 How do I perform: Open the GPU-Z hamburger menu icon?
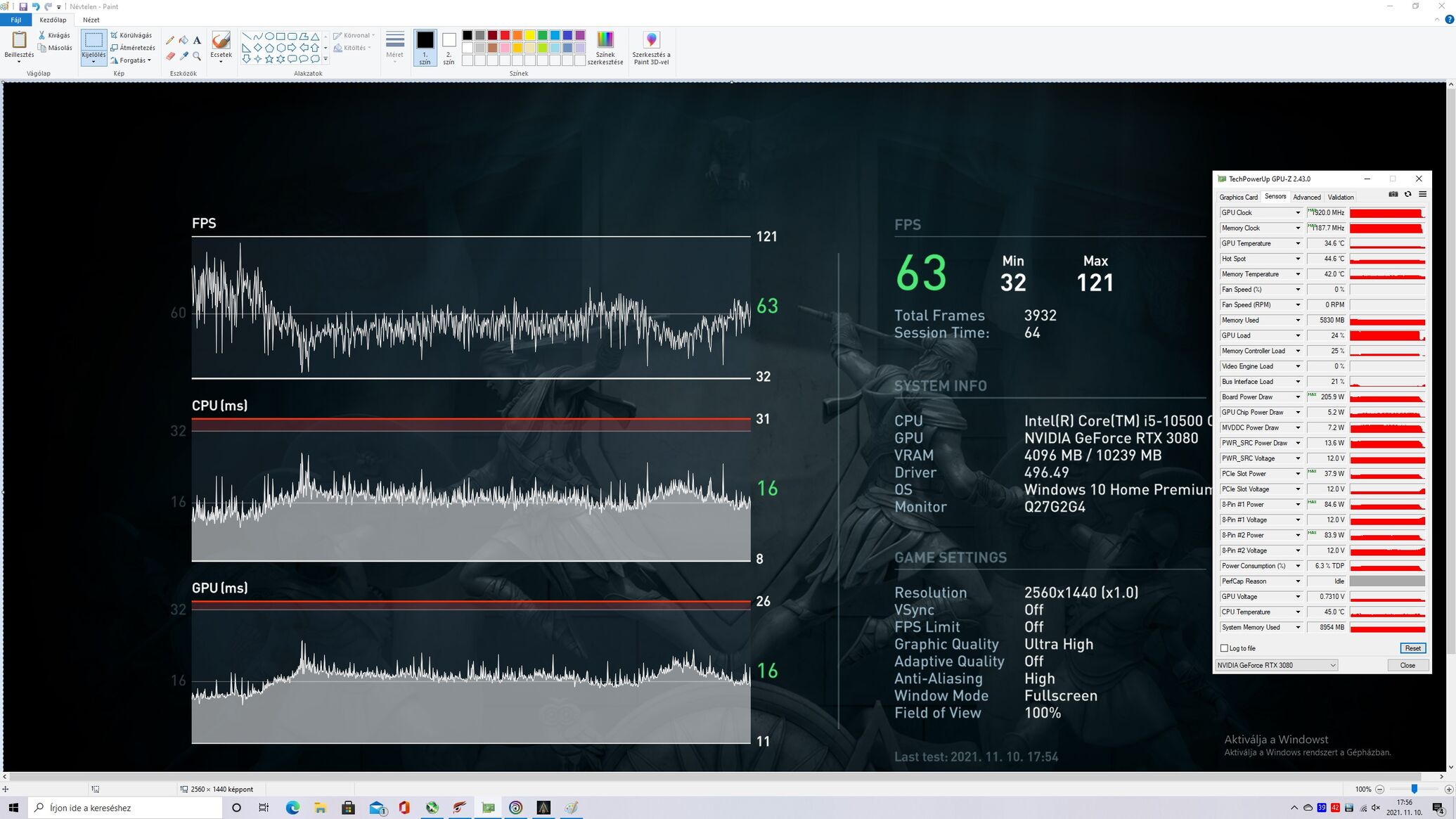coord(1422,194)
